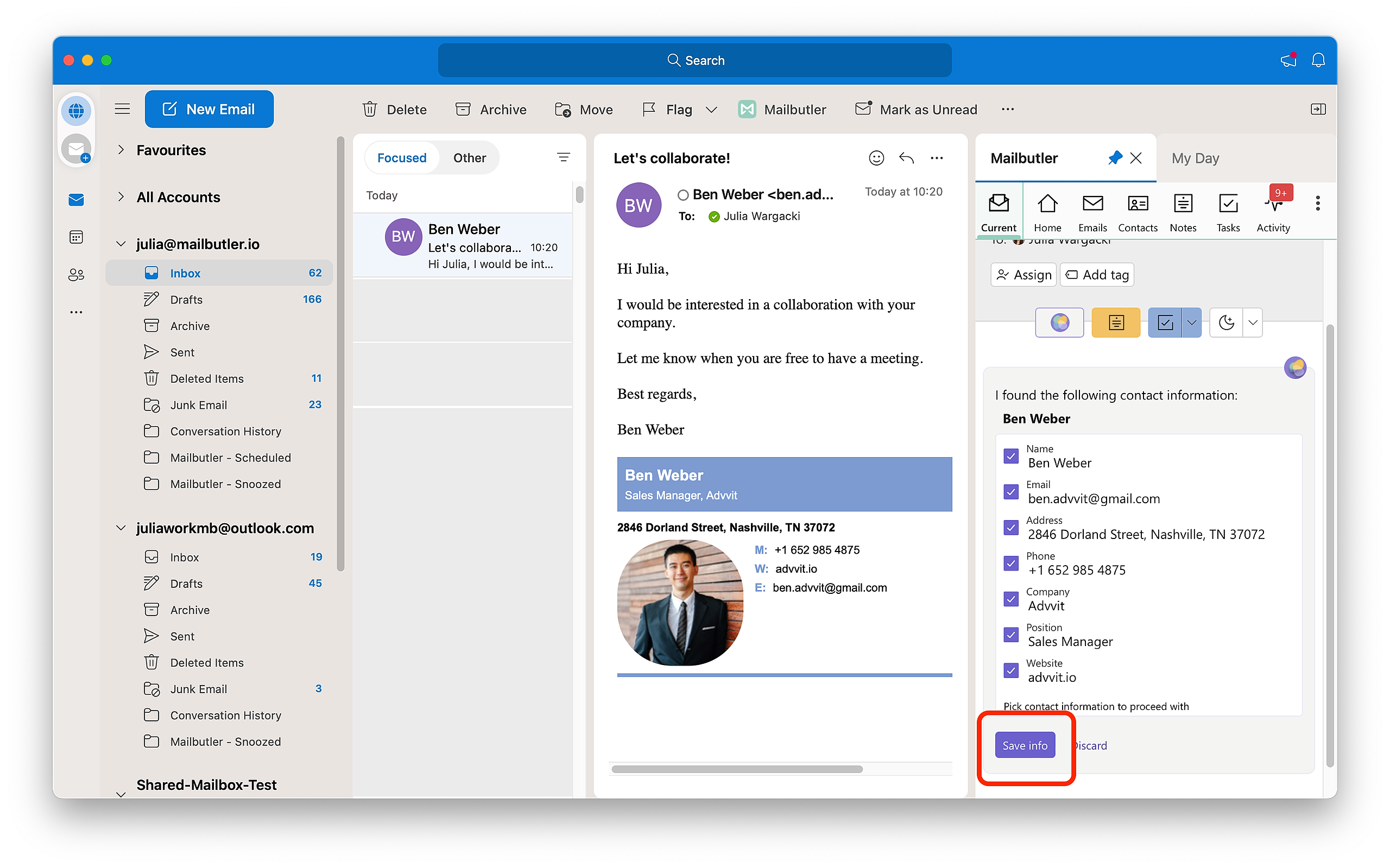Collapse the juliaworkmb@outlook.com account

121,528
